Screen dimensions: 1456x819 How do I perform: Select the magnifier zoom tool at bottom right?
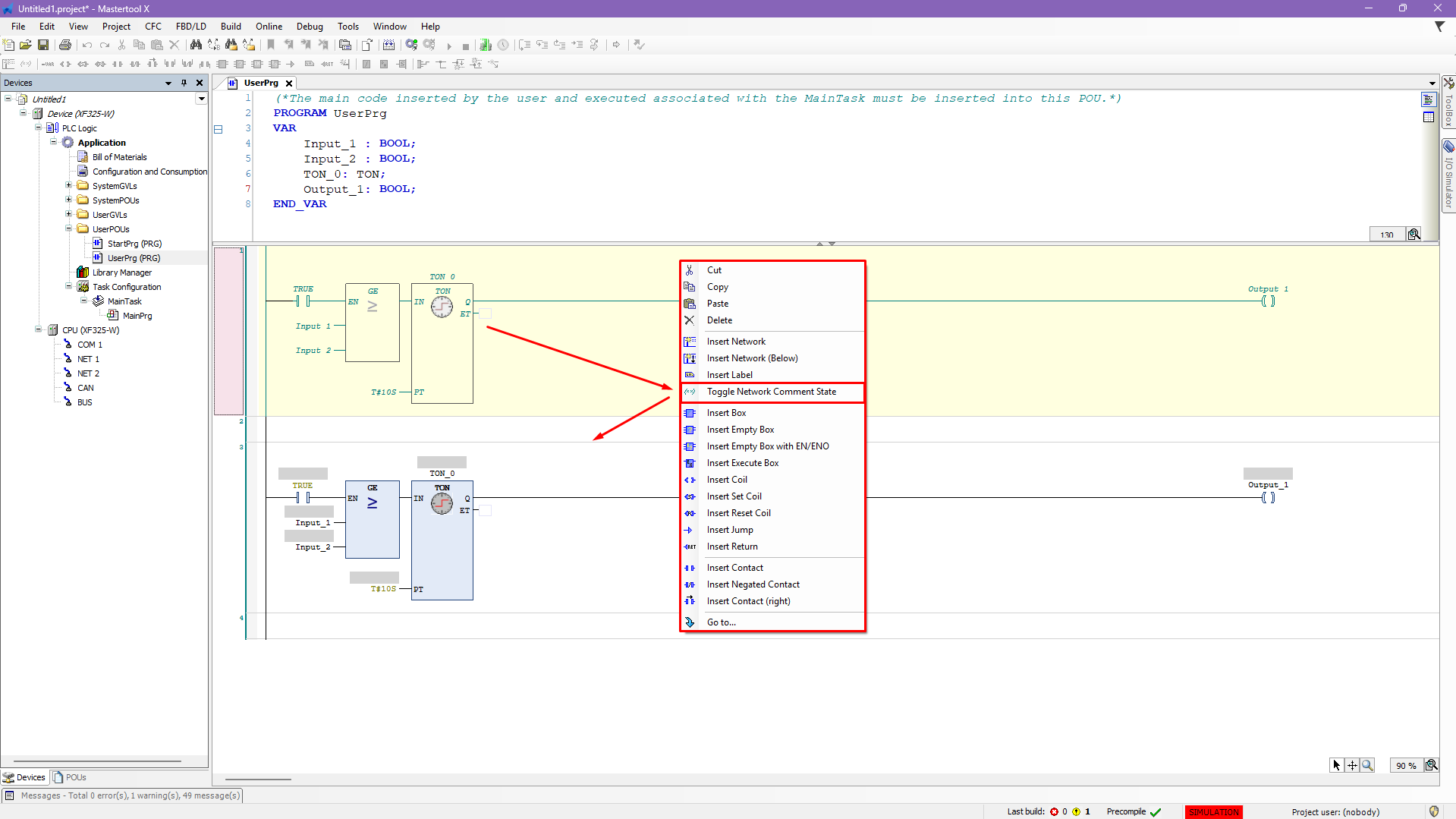1367,765
